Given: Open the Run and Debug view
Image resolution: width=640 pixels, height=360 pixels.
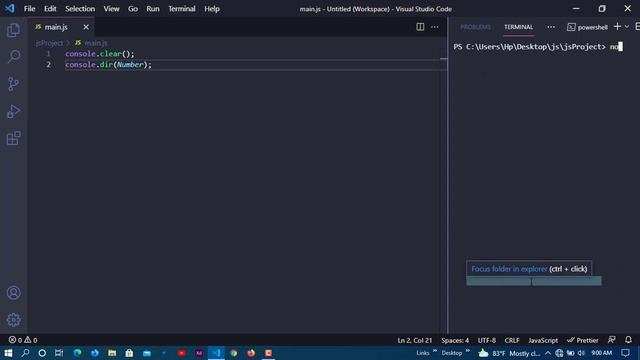Looking at the screenshot, I should tap(13, 111).
